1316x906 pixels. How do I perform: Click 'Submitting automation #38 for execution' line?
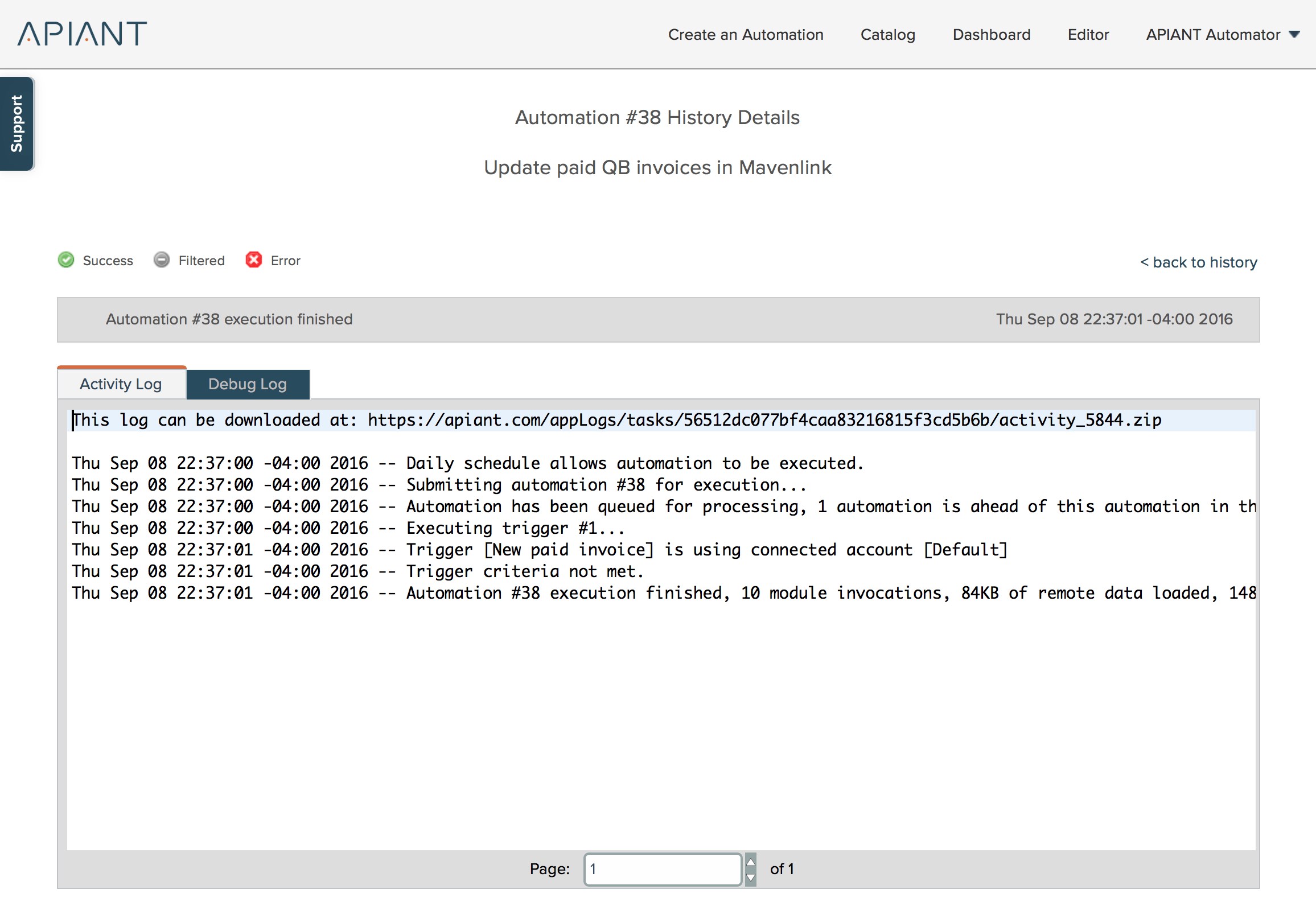tap(439, 485)
